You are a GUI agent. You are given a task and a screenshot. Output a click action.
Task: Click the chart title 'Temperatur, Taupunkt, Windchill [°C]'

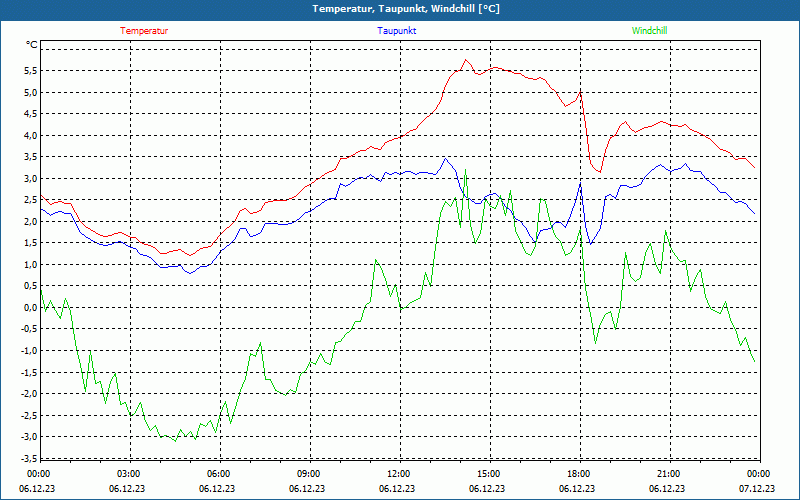pyautogui.click(x=406, y=9)
